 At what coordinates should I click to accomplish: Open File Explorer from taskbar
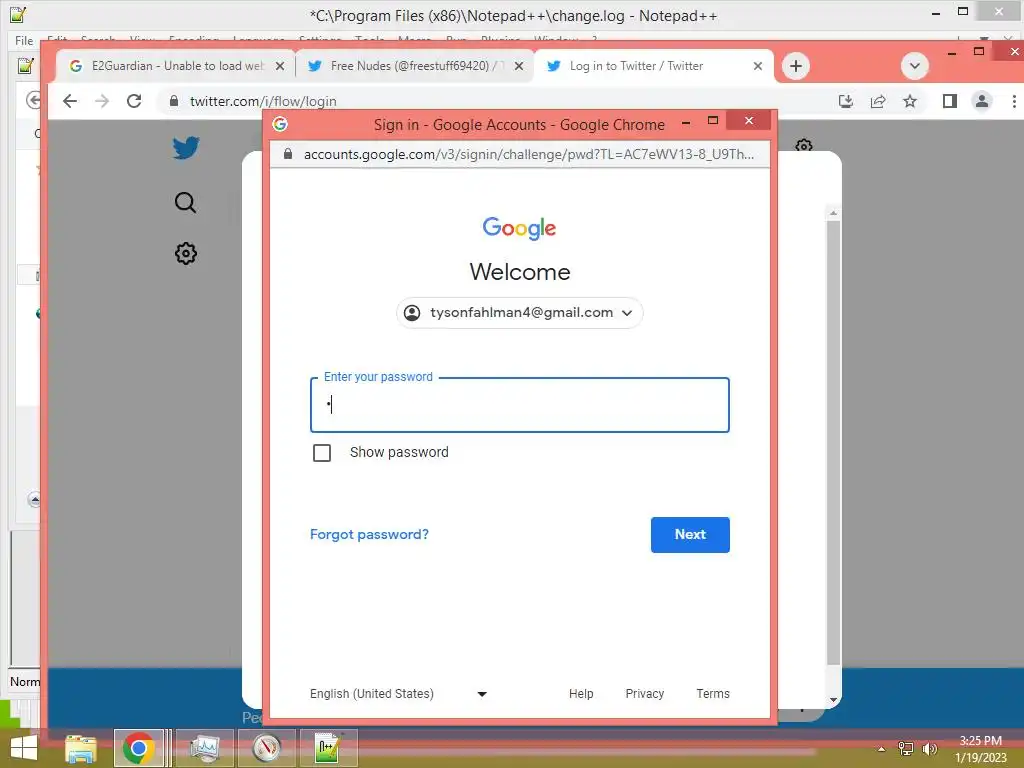pos(80,748)
